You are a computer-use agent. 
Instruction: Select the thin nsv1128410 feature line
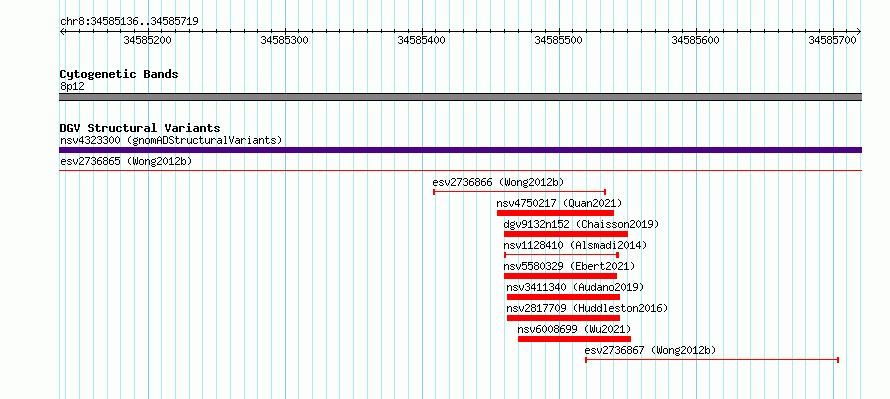point(561,255)
